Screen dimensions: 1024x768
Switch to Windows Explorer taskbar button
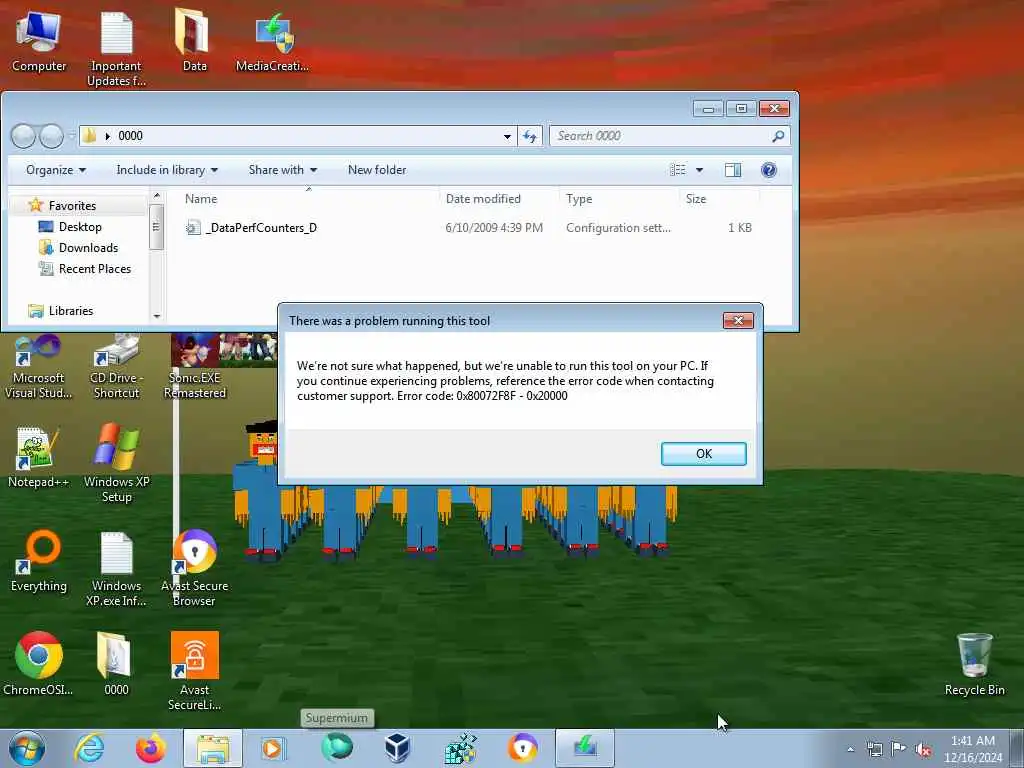pos(212,748)
